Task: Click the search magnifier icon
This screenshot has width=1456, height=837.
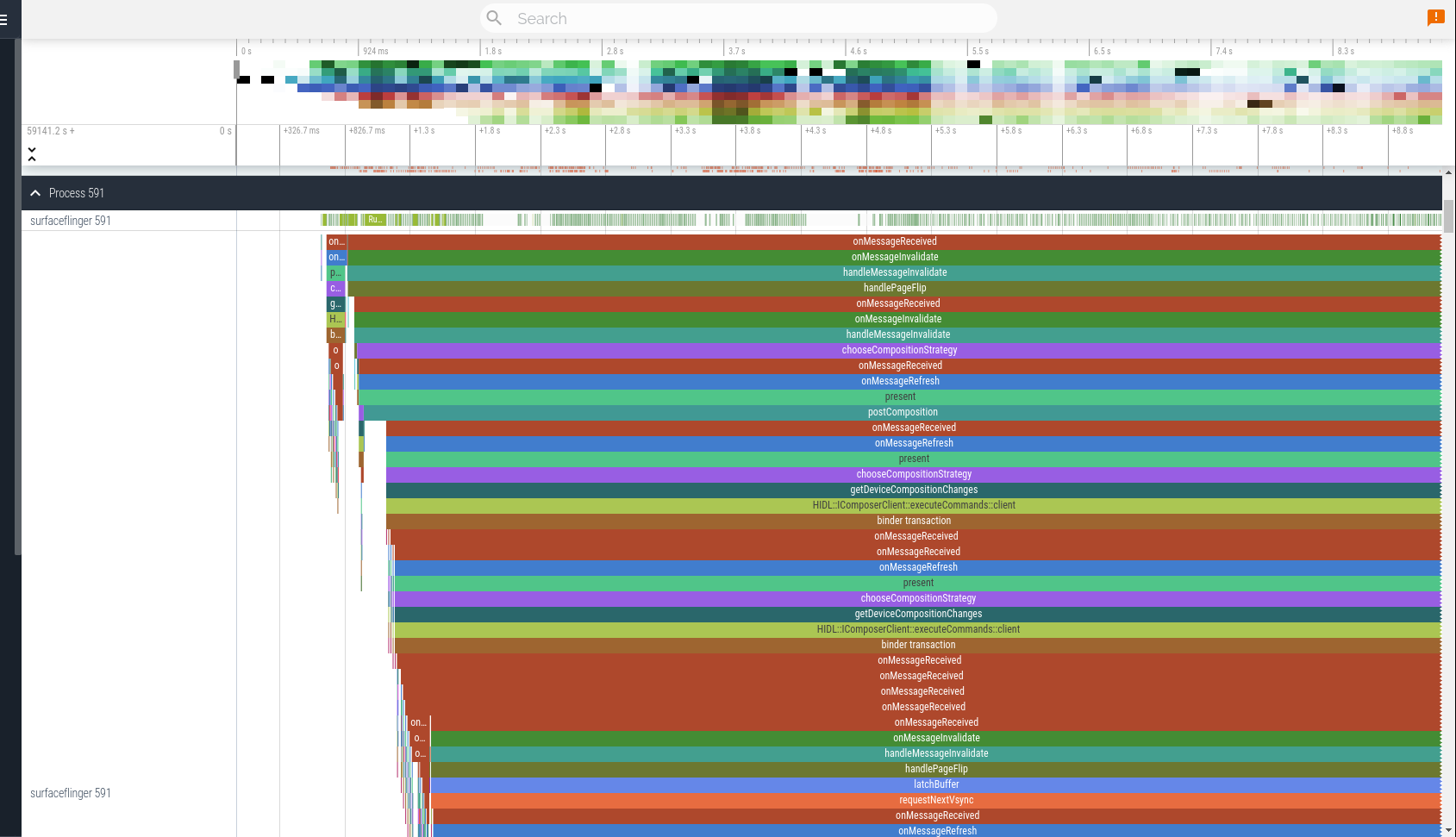Action: click(x=493, y=18)
